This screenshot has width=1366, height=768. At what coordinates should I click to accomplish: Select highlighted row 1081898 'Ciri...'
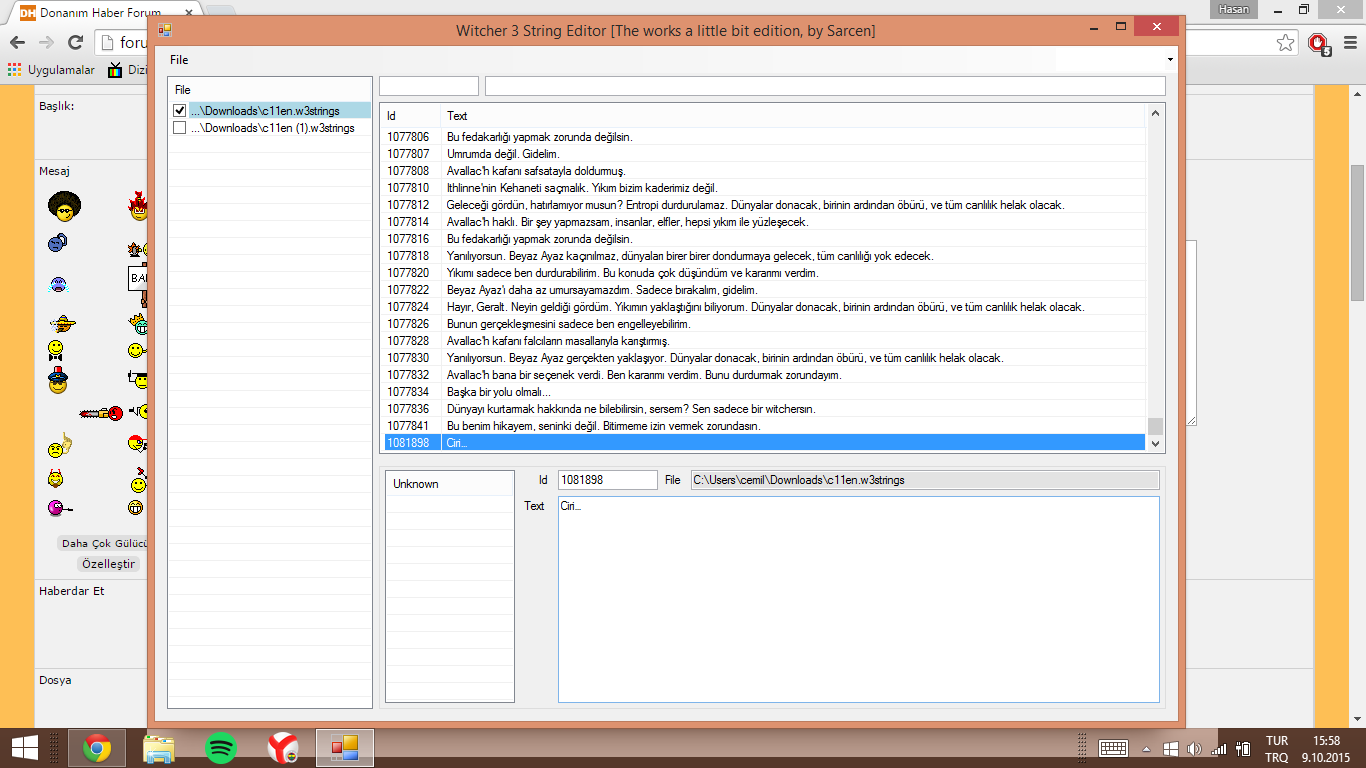coord(765,443)
